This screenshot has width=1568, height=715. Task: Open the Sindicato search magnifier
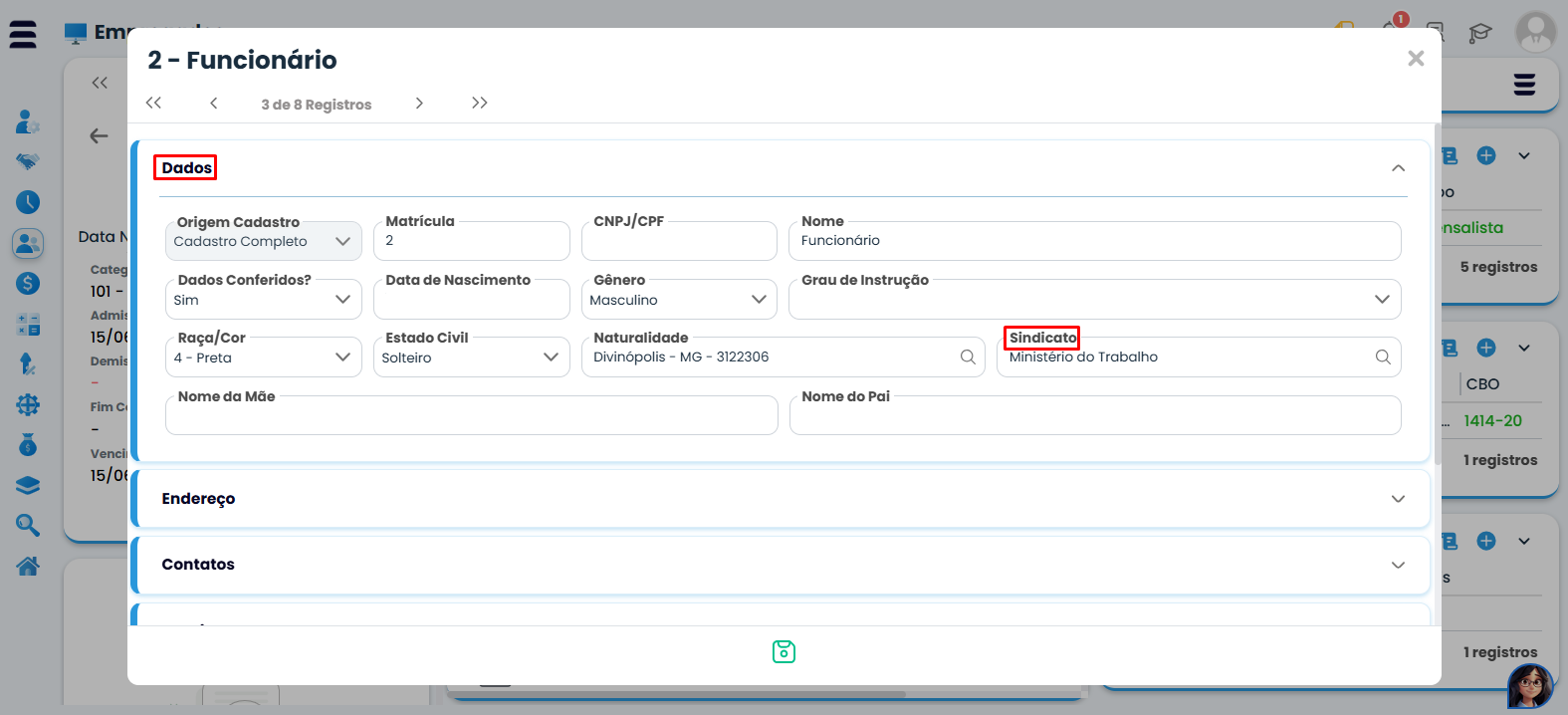tap(1383, 357)
